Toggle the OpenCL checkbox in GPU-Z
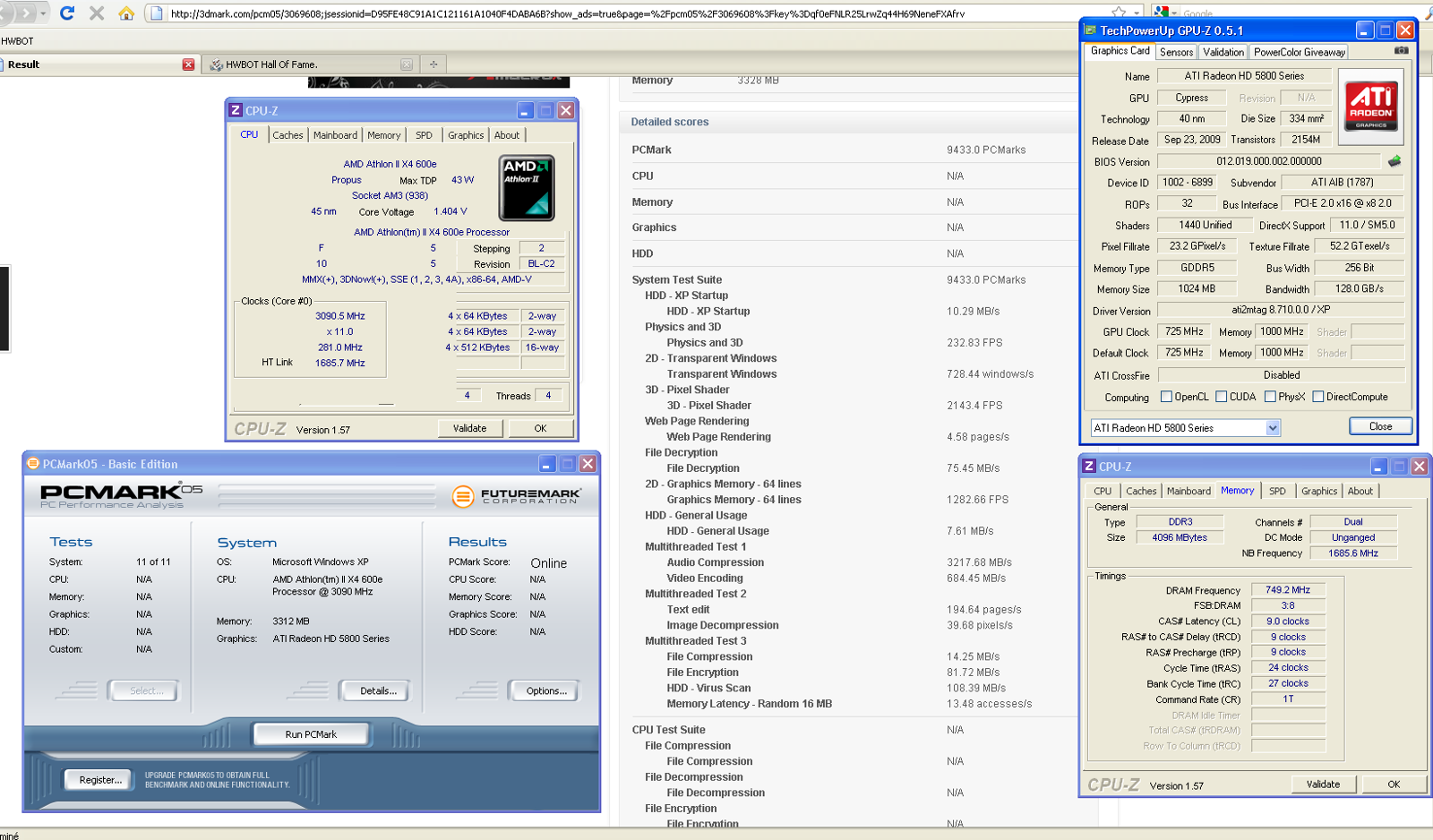Screen dimensions: 1433x840 click(1166, 397)
